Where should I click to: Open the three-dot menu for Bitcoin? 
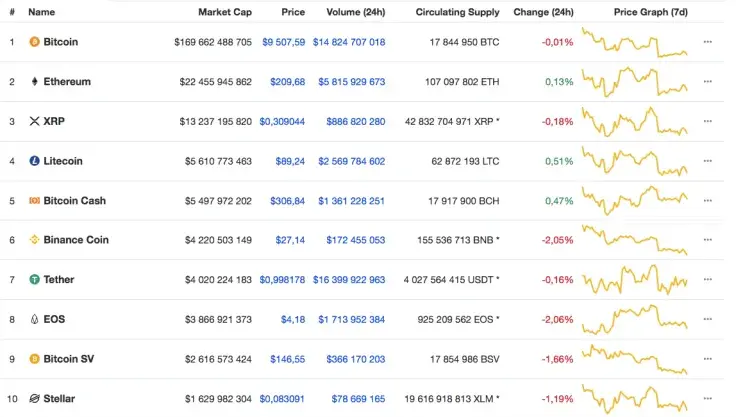(x=708, y=42)
